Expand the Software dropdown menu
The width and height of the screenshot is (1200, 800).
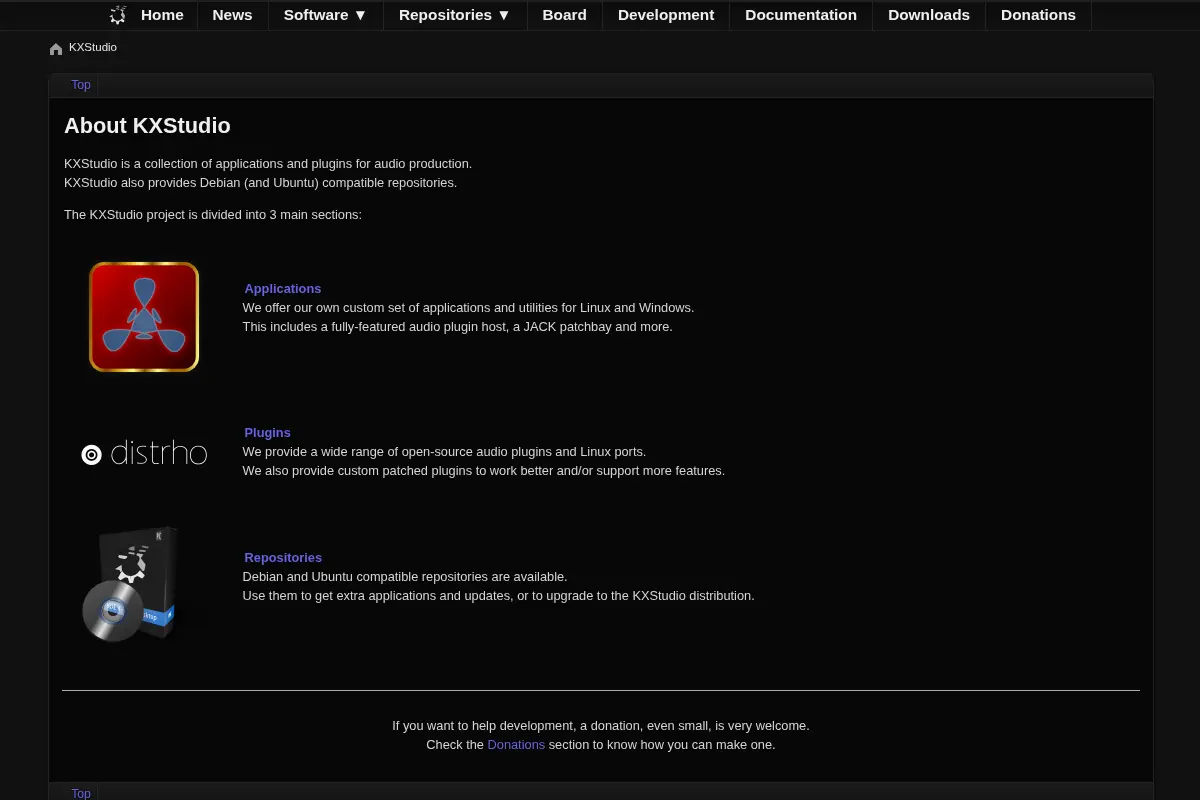click(325, 15)
